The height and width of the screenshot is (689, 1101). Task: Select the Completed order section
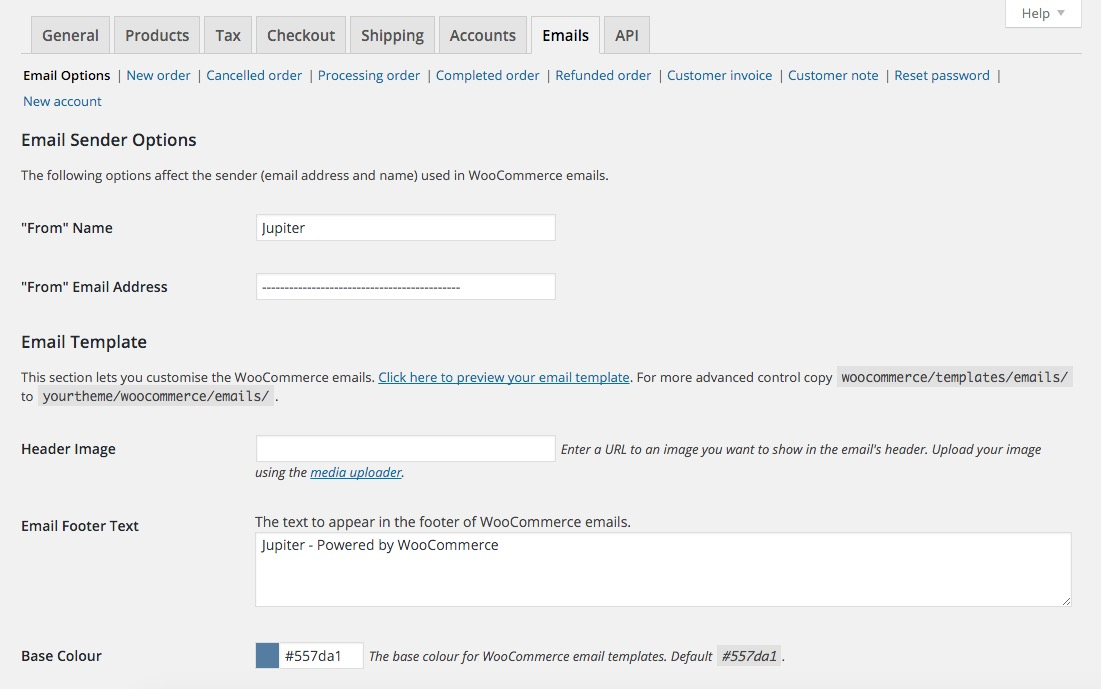[488, 75]
